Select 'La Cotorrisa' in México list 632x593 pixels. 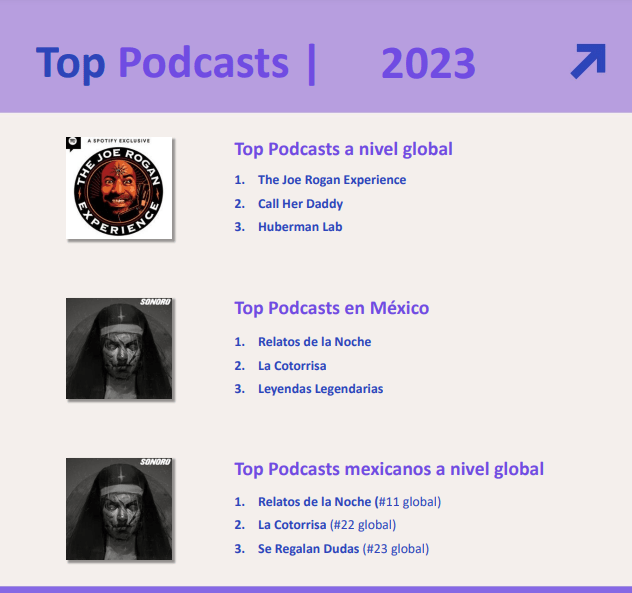point(292,366)
